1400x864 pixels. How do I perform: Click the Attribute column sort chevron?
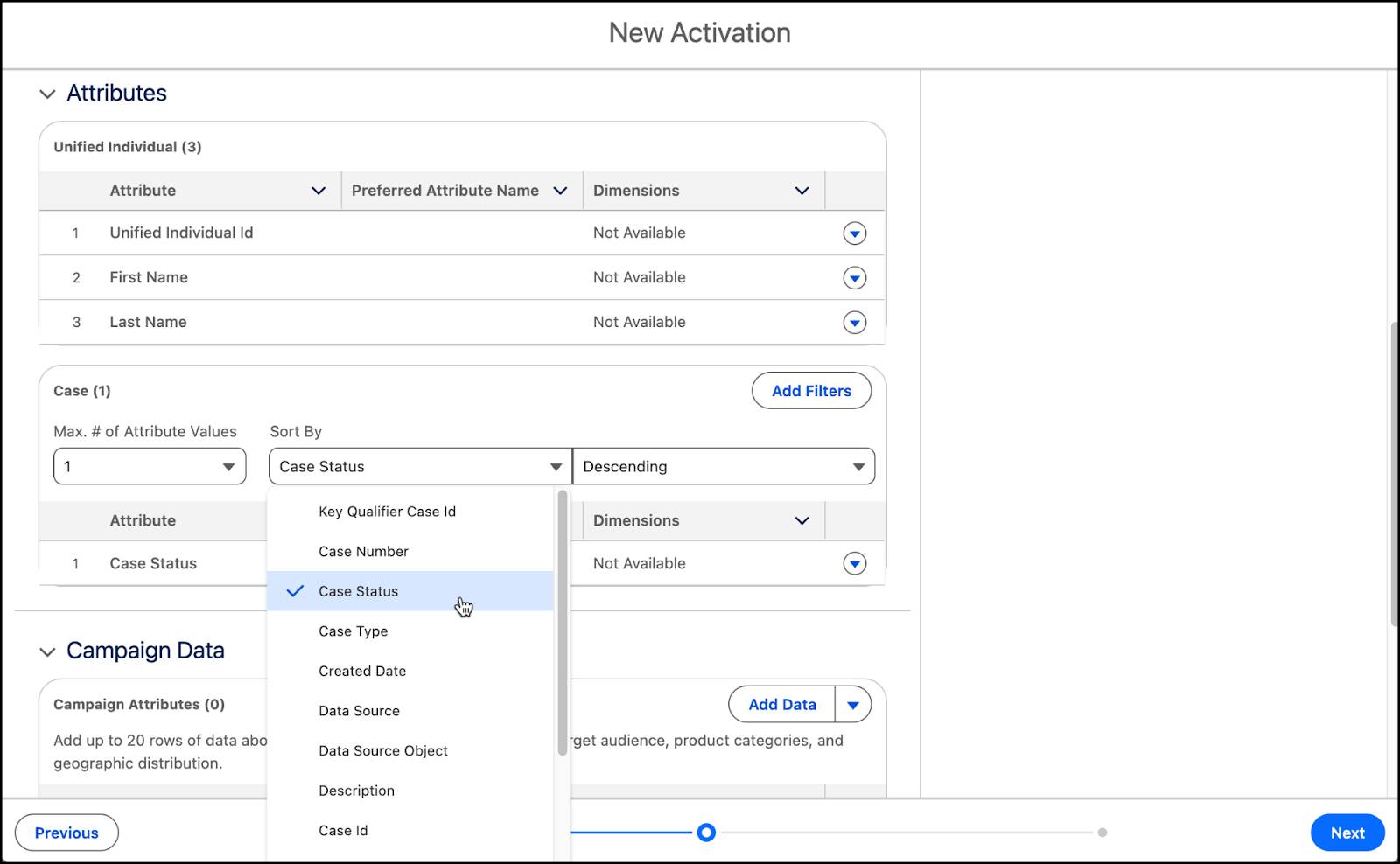318,191
